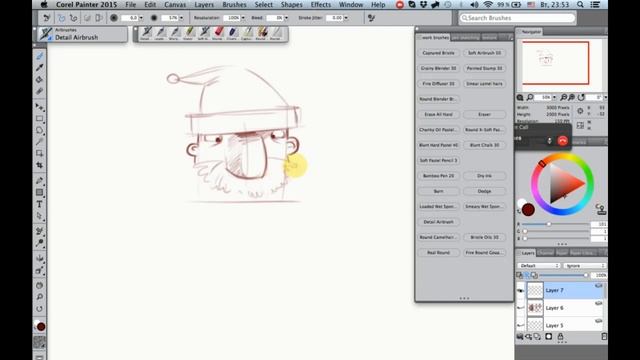Image resolution: width=640 pixels, height=360 pixels.
Task: Open the Detail Airbrush brush selector
Action: tap(82, 34)
